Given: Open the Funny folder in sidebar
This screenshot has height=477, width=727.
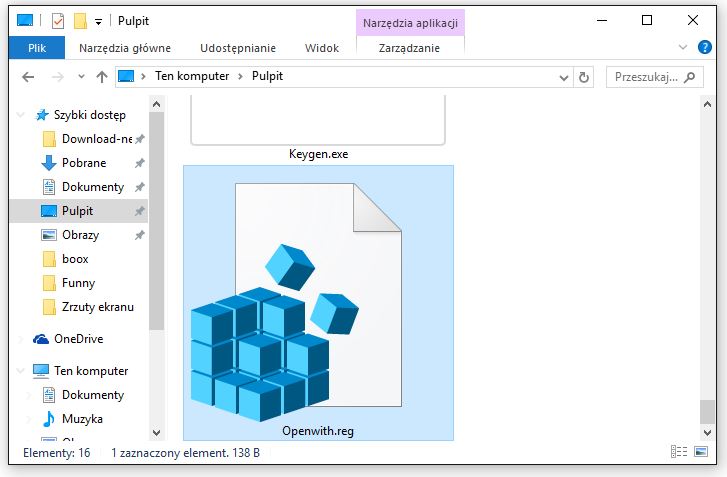Looking at the screenshot, I should point(78,283).
